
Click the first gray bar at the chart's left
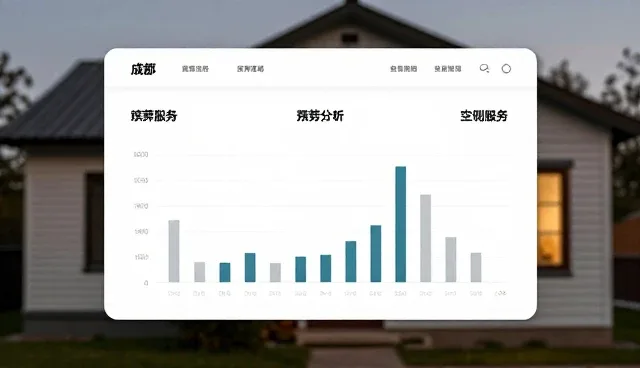(x=174, y=251)
